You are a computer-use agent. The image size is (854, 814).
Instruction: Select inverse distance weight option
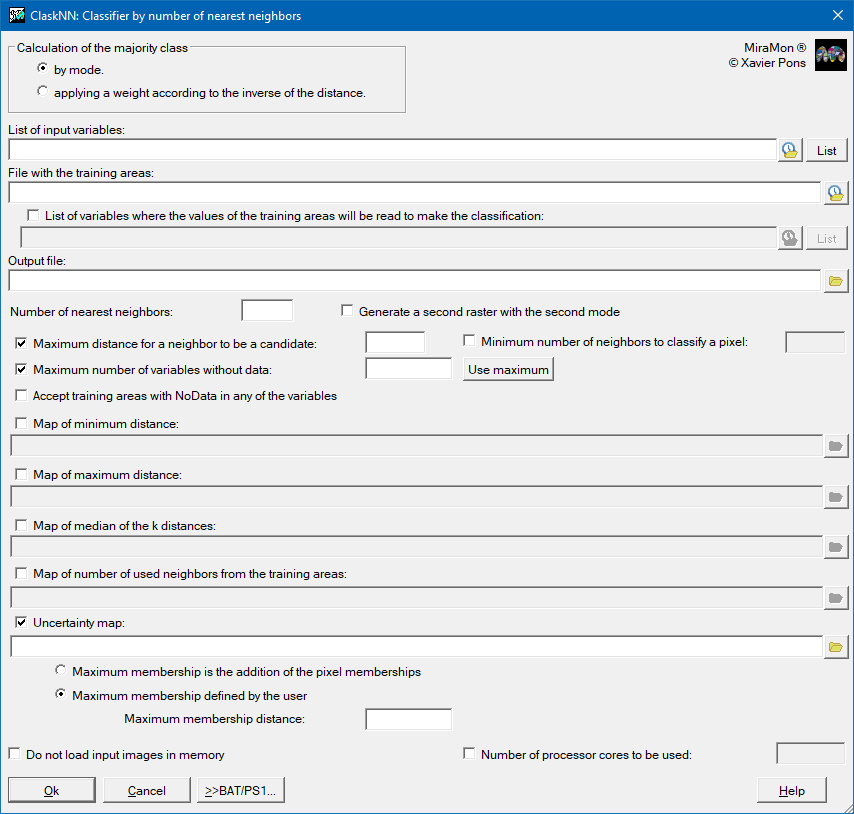tap(42, 92)
